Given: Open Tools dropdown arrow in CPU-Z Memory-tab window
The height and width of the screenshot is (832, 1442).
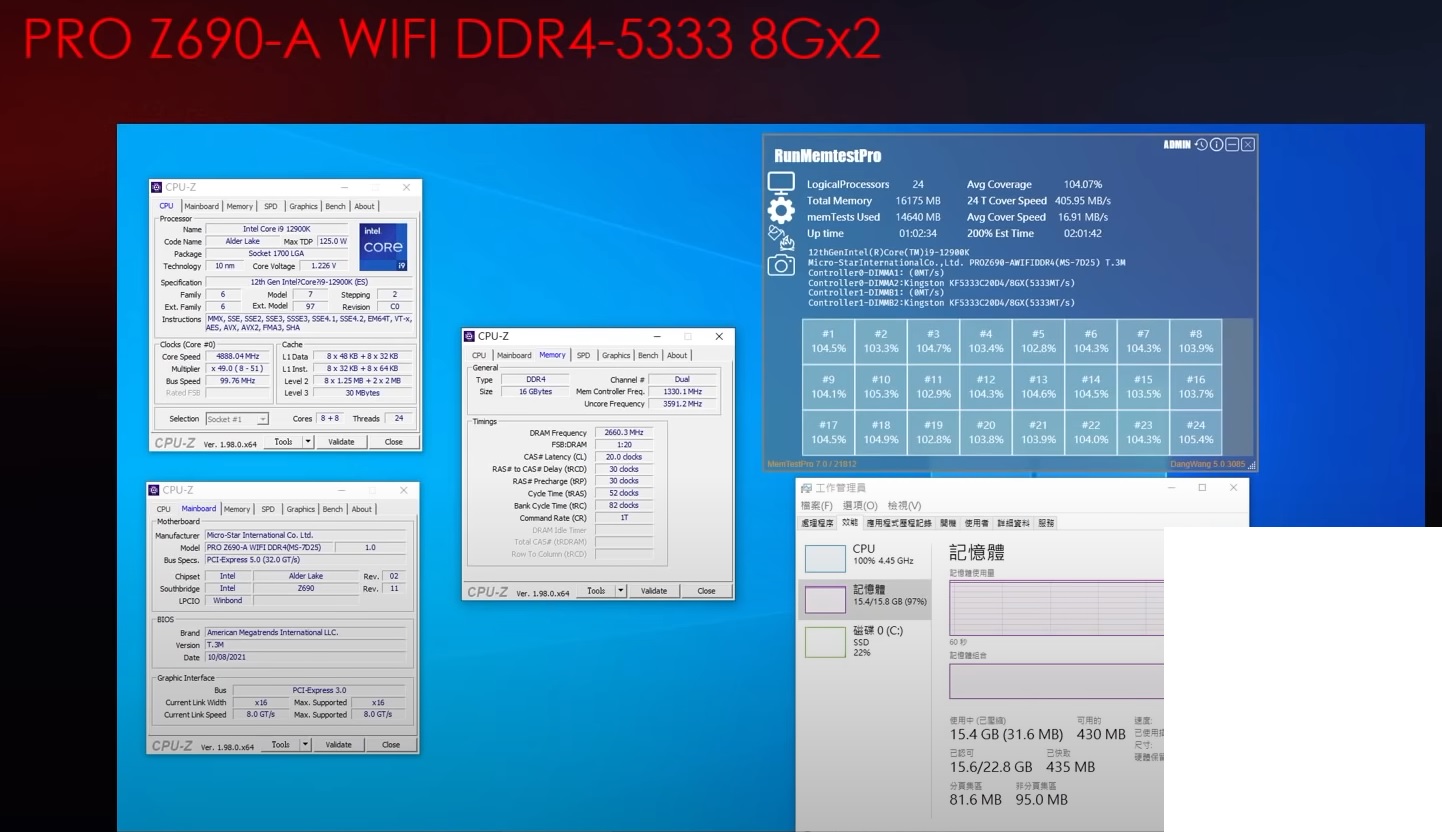Looking at the screenshot, I should [621, 590].
